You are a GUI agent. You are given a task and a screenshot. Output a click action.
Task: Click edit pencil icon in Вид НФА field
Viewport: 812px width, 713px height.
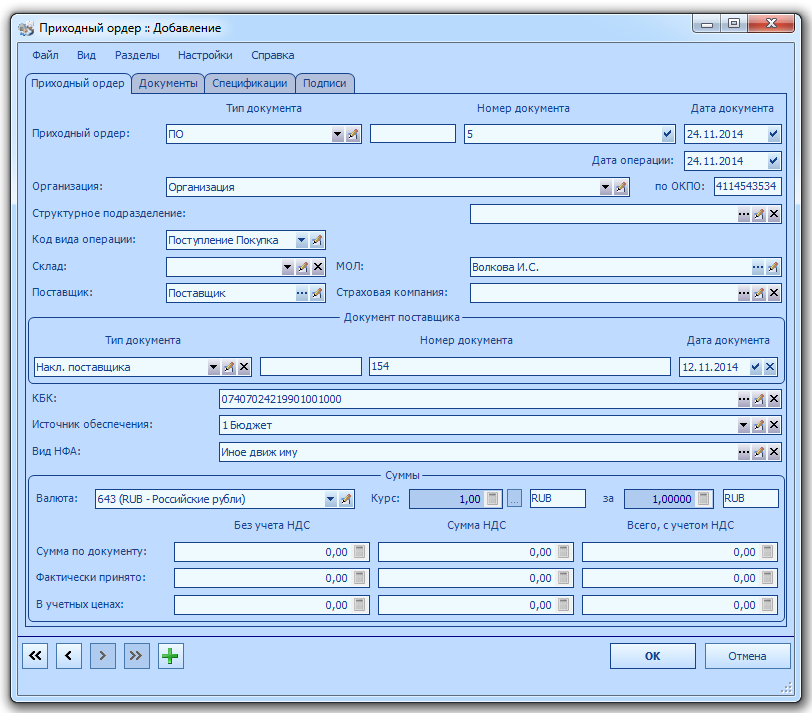click(759, 453)
